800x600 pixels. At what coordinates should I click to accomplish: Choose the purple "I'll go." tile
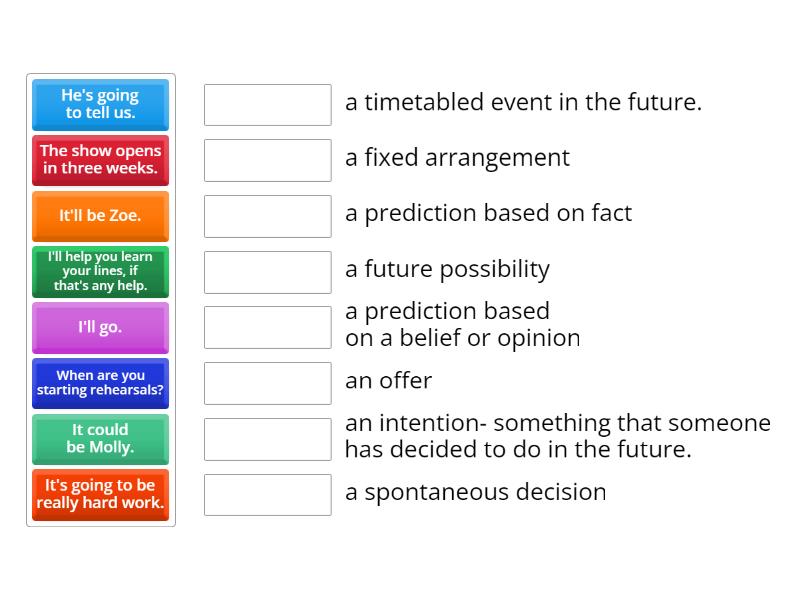(x=100, y=327)
